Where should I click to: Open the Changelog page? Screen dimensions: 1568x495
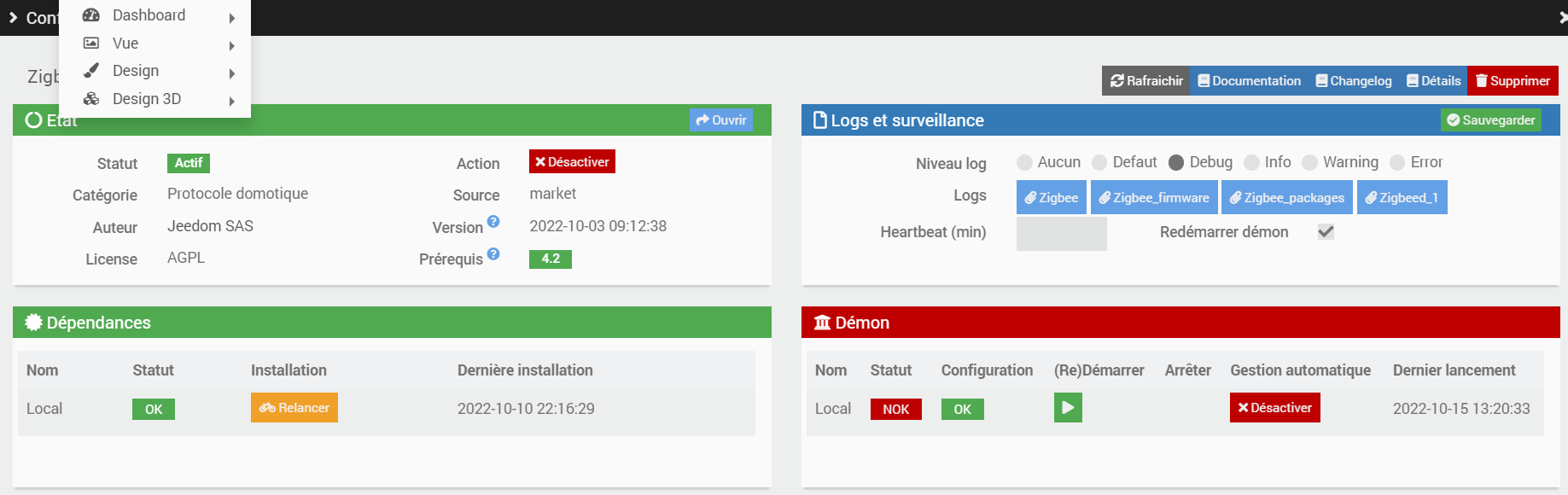pyautogui.click(x=1354, y=81)
